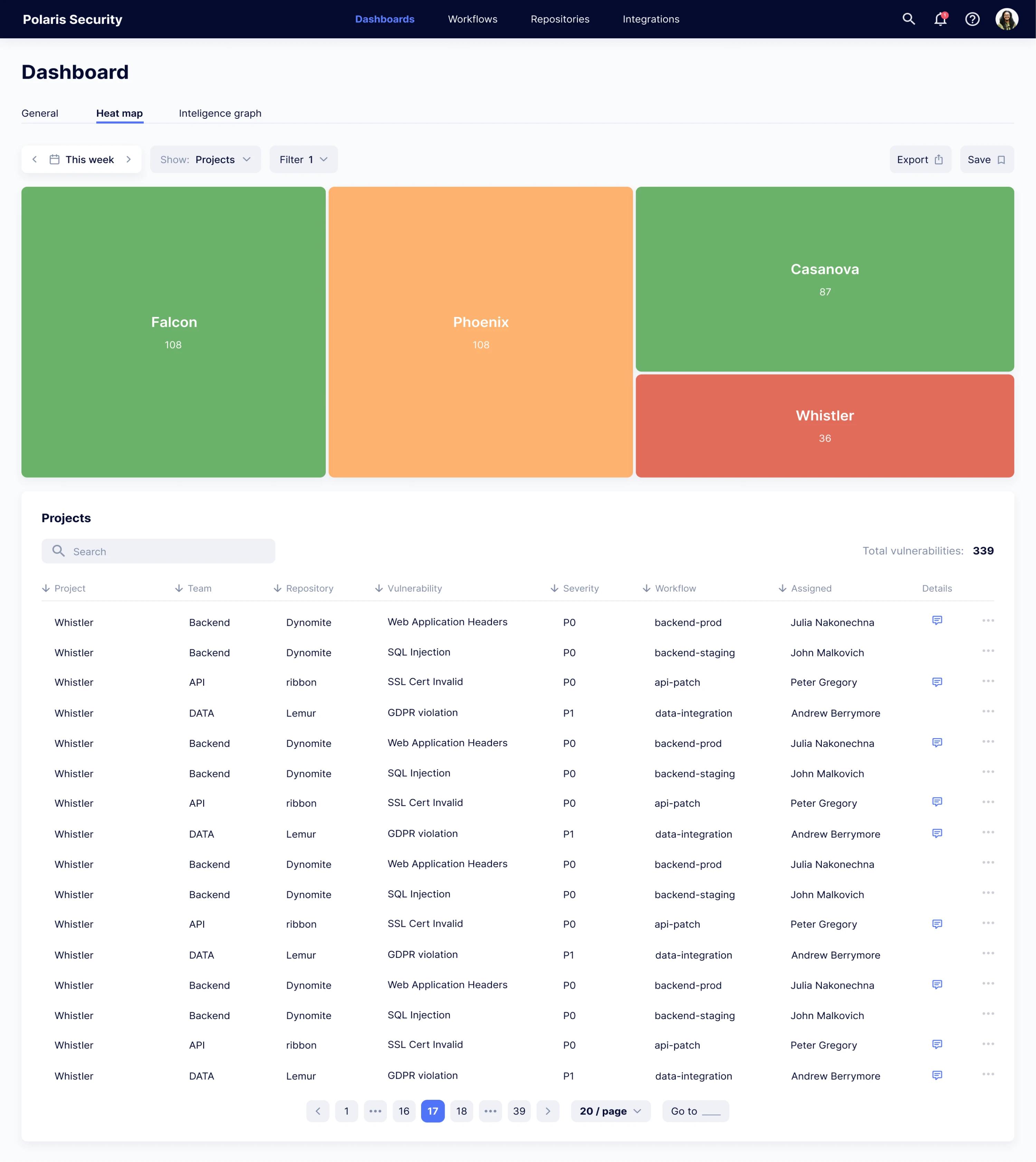Go to previous week arrow
The width and height of the screenshot is (1036, 1162).
pyautogui.click(x=35, y=159)
